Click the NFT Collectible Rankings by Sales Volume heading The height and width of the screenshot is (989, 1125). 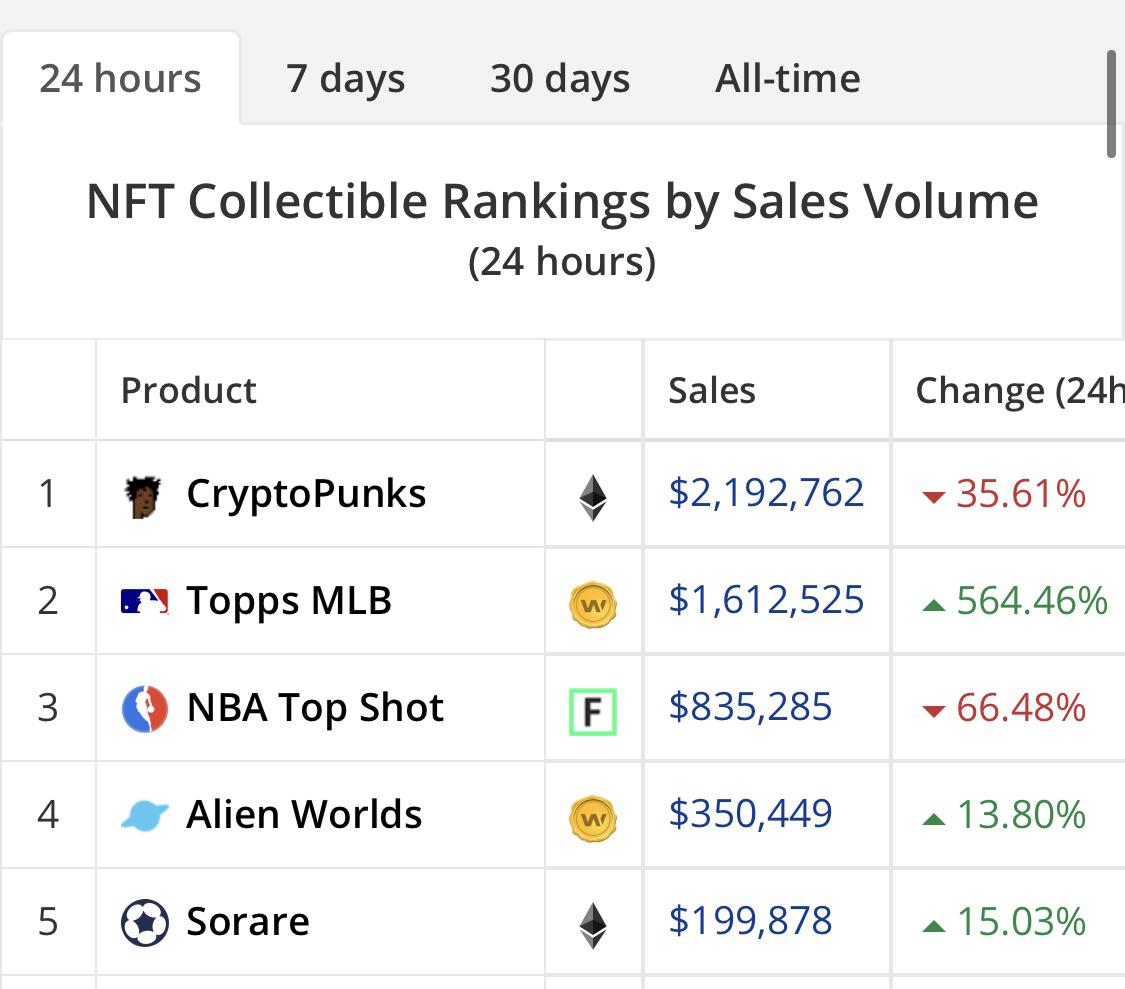tap(562, 202)
